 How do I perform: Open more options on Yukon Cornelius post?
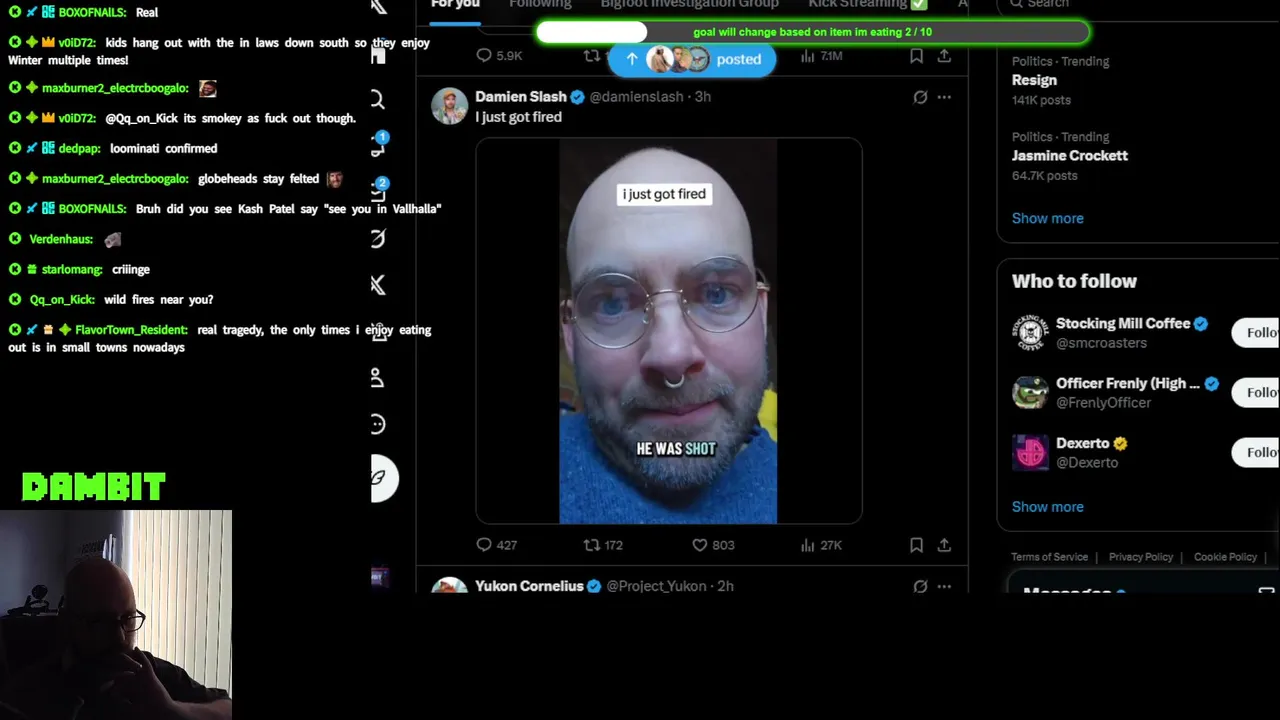click(944, 586)
